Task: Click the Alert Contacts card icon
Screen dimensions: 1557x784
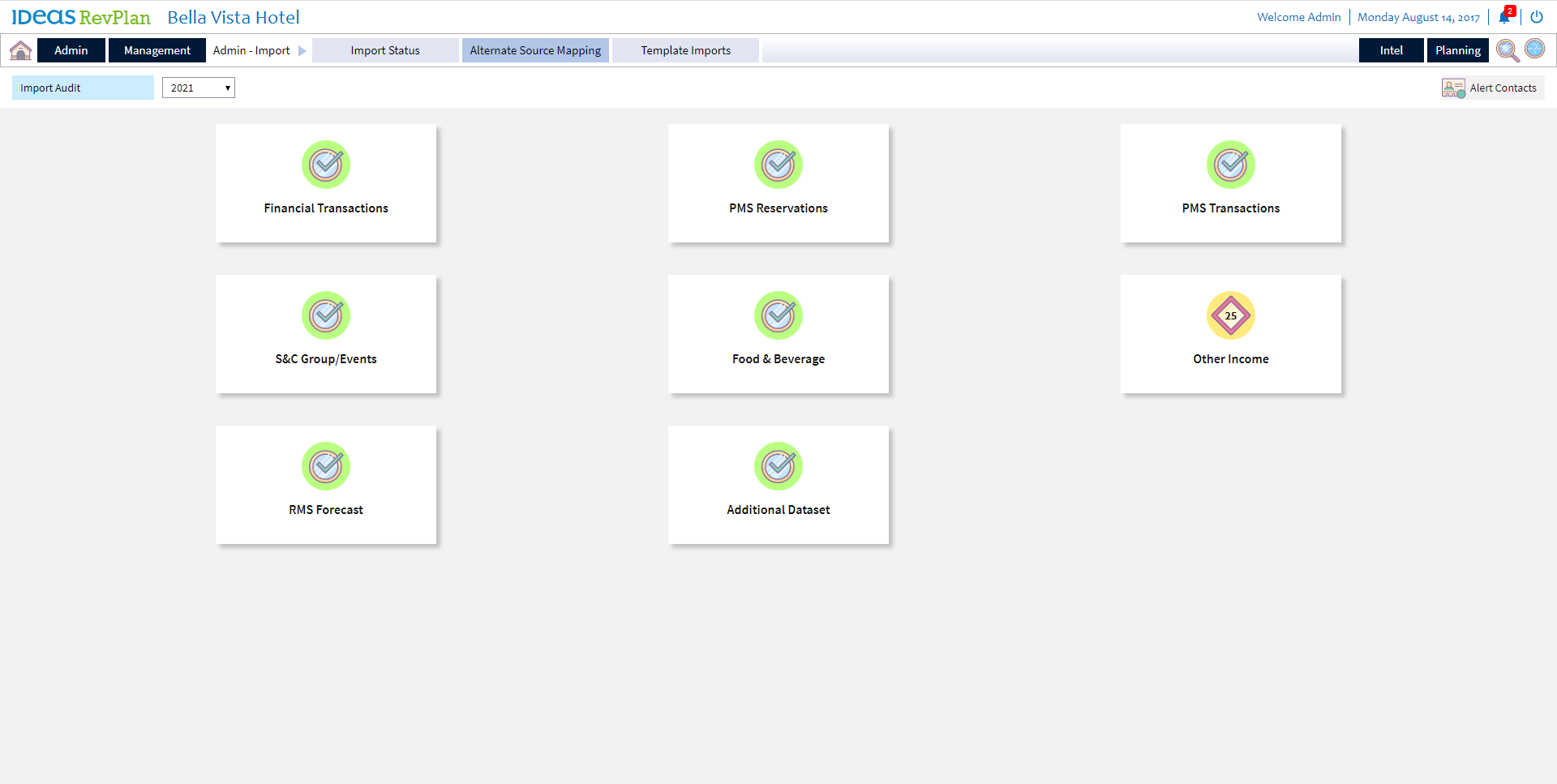Action: pos(1452,88)
